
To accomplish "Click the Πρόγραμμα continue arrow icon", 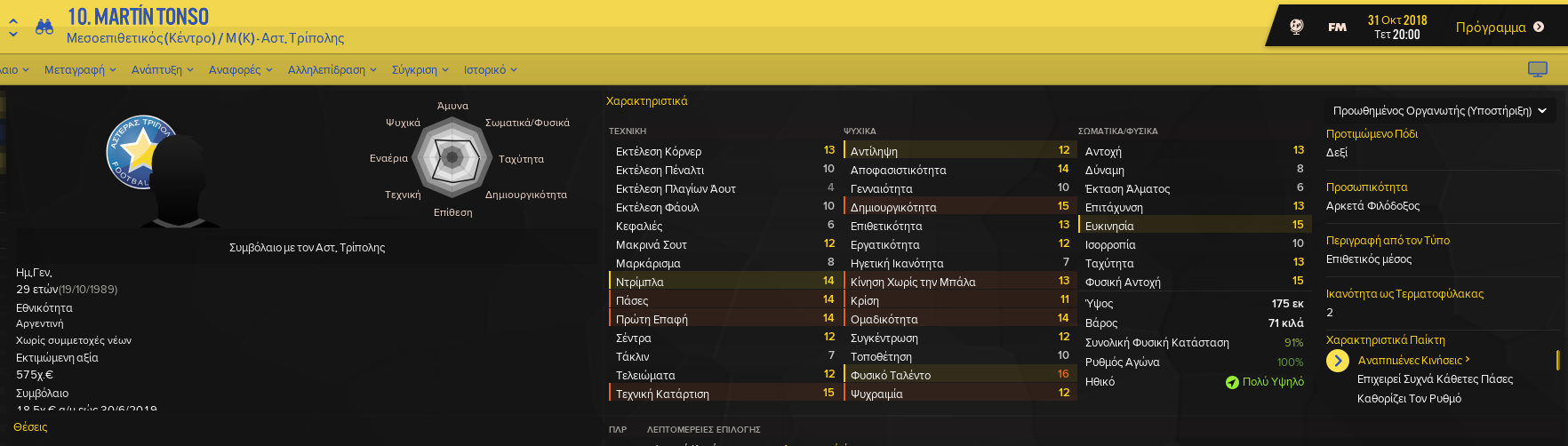I will (x=1539, y=27).
